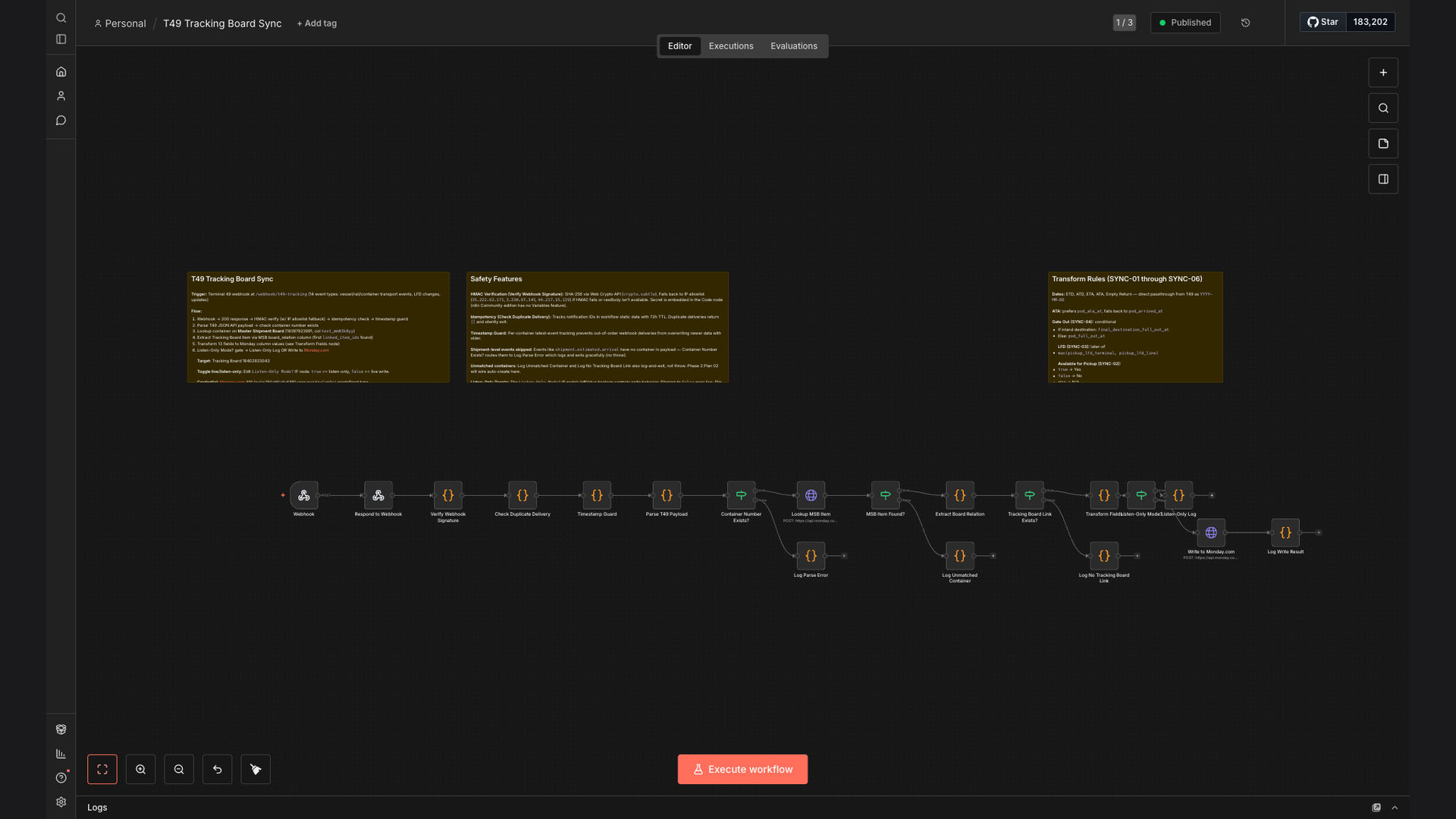The image size is (1456, 819).
Task: Select the Parse T49 Payload node
Action: point(667,495)
